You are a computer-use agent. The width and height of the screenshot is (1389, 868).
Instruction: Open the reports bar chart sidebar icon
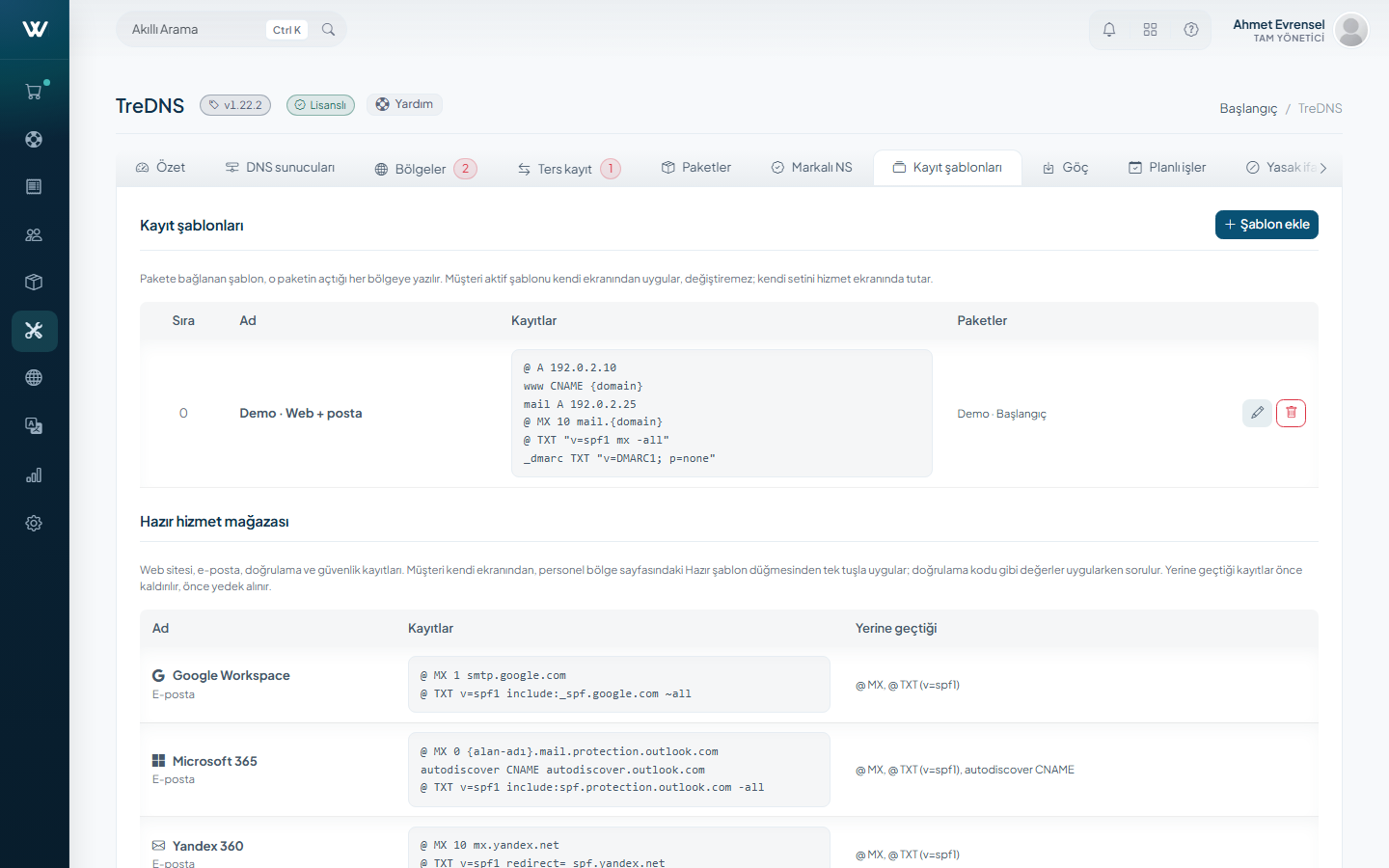(x=34, y=475)
